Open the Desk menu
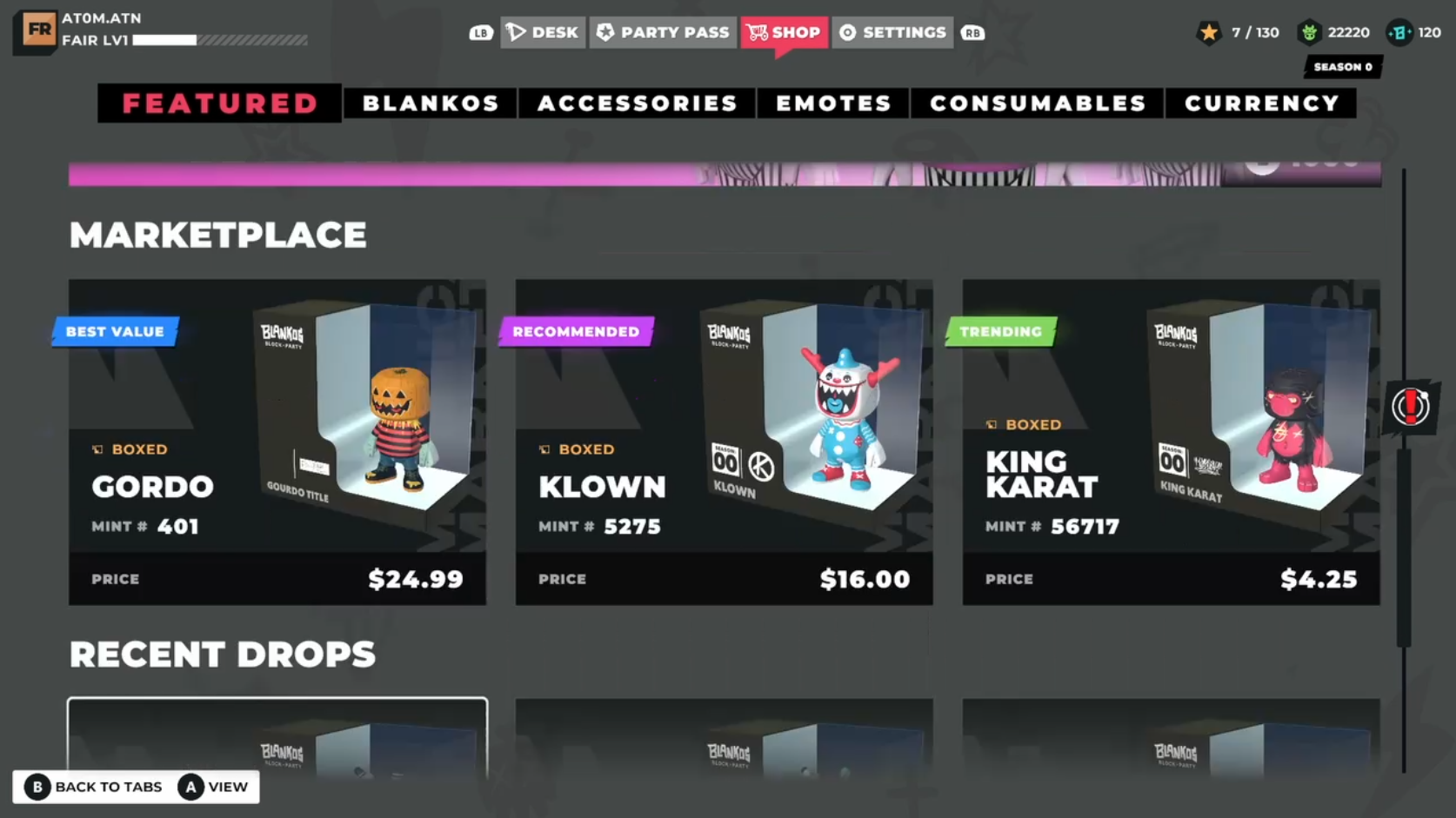The image size is (1456, 818). click(543, 32)
